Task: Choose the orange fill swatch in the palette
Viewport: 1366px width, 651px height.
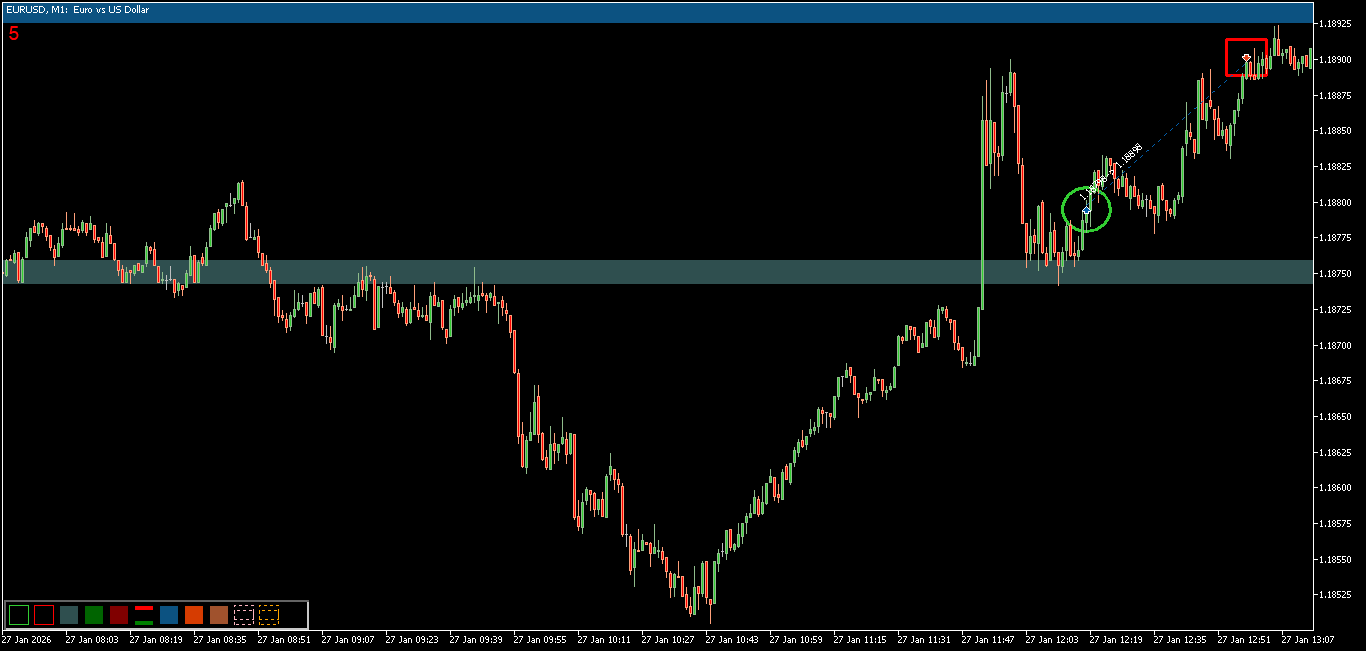Action: pyautogui.click(x=194, y=615)
